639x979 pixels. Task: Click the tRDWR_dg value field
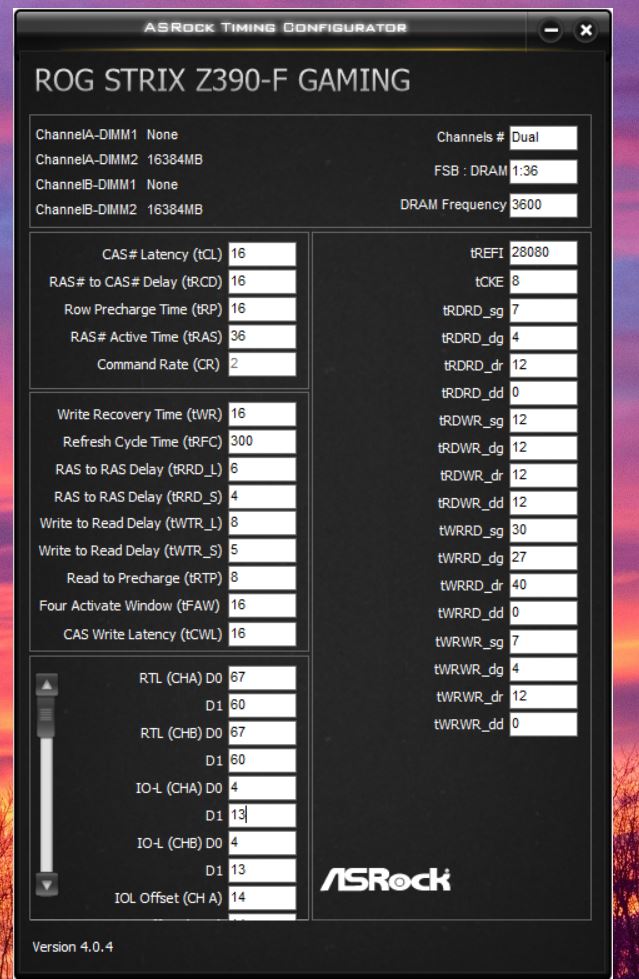coord(543,448)
